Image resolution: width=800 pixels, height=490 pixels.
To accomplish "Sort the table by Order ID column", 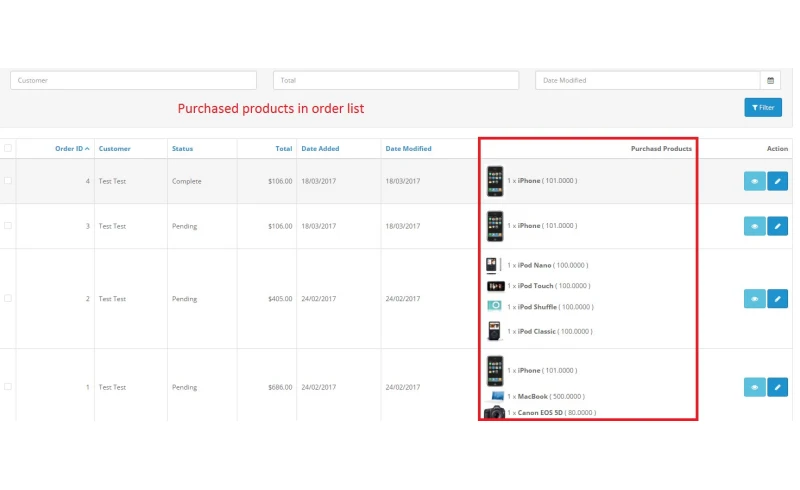I will 70,149.
